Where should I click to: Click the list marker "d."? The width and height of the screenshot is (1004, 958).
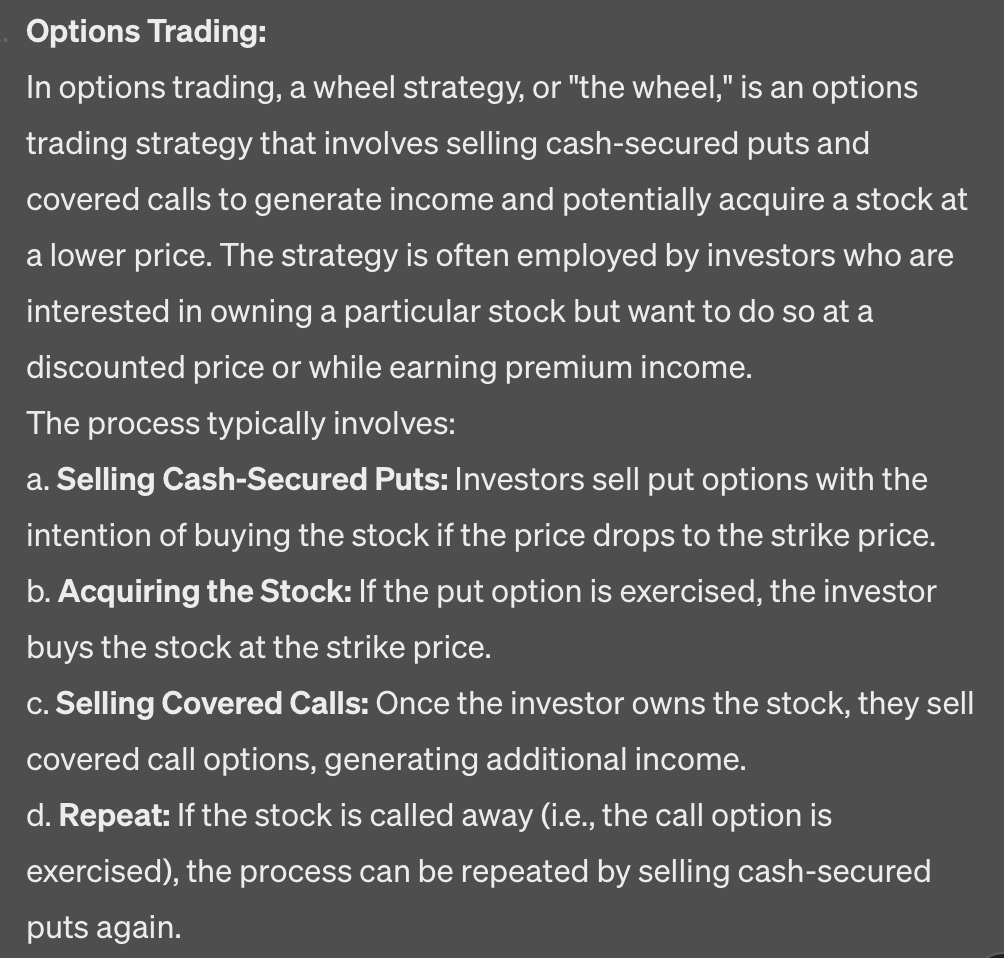[x=40, y=815]
